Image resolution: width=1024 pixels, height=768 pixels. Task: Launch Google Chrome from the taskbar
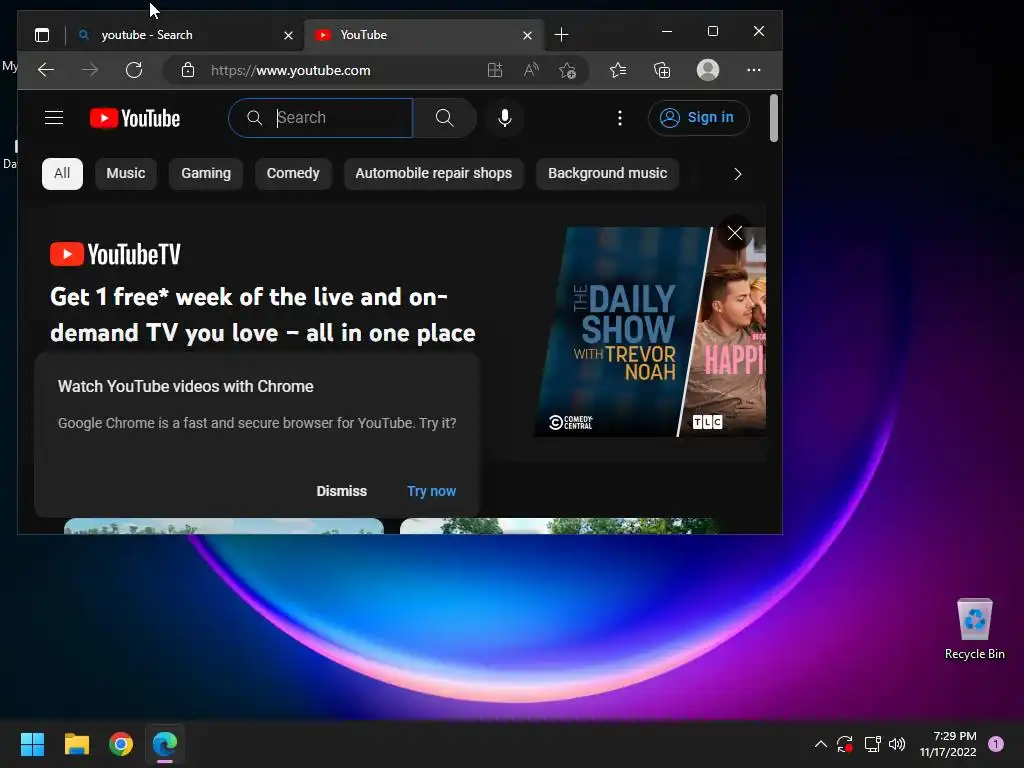[x=121, y=744]
